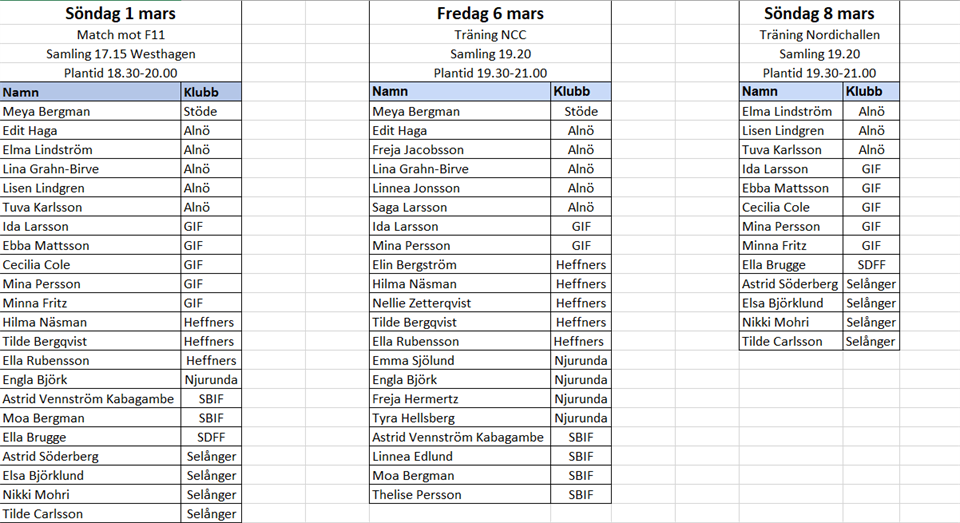This screenshot has width=960, height=523.
Task: Click the "Plantid 18.30-20.00" cell
Action: [120, 73]
